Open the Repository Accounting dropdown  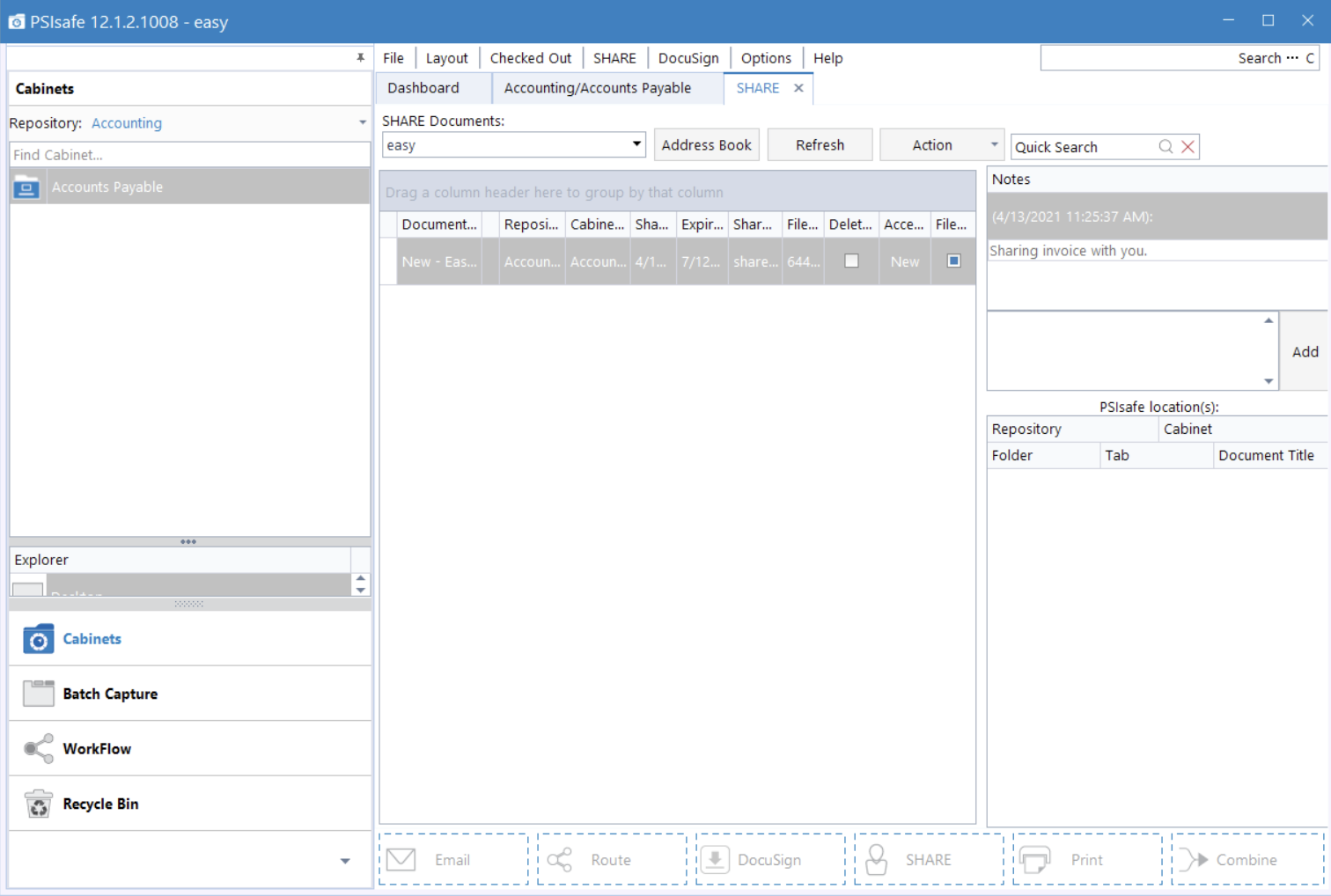(363, 123)
